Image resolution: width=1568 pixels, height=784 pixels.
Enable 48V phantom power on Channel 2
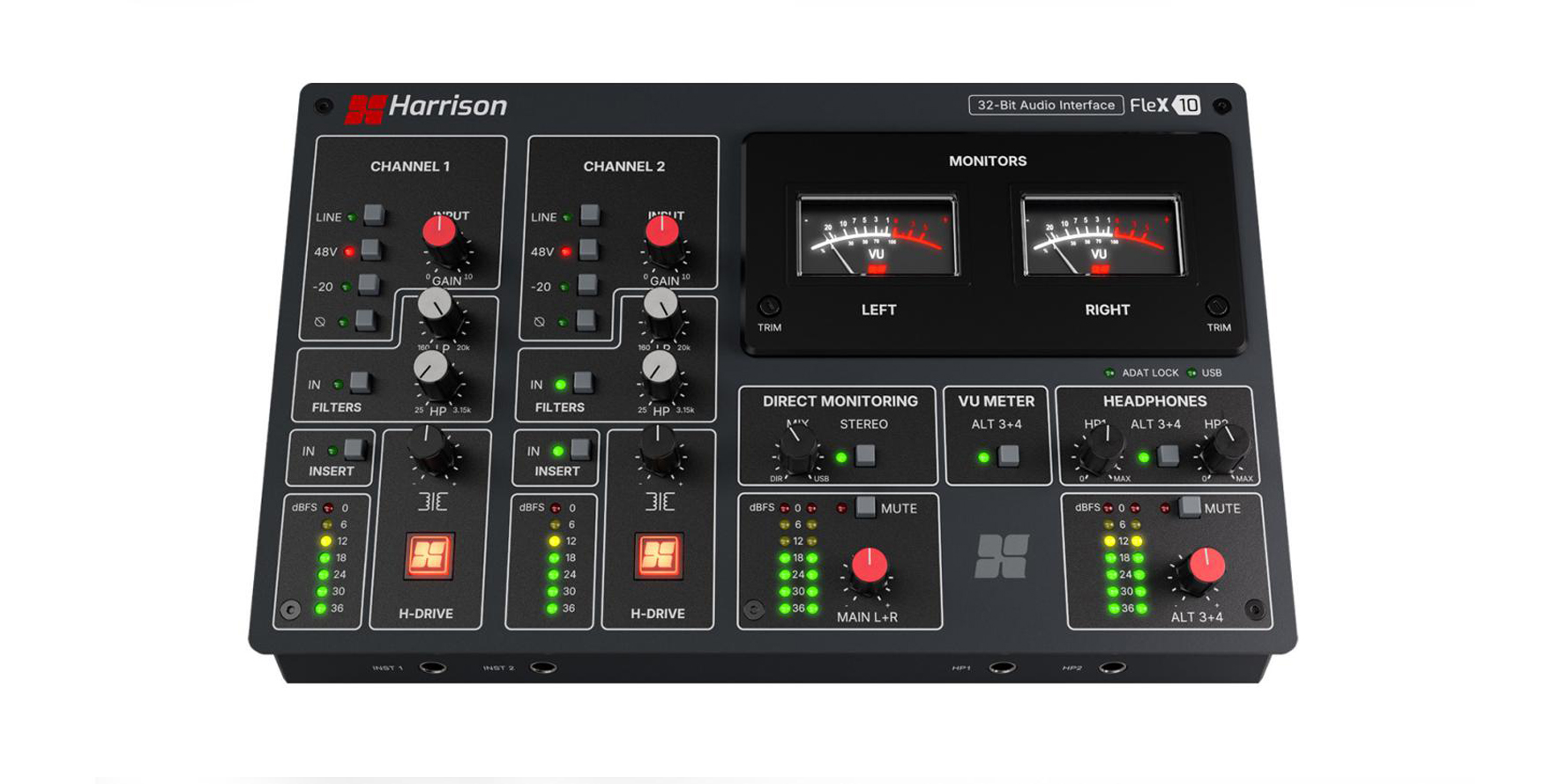tap(588, 250)
